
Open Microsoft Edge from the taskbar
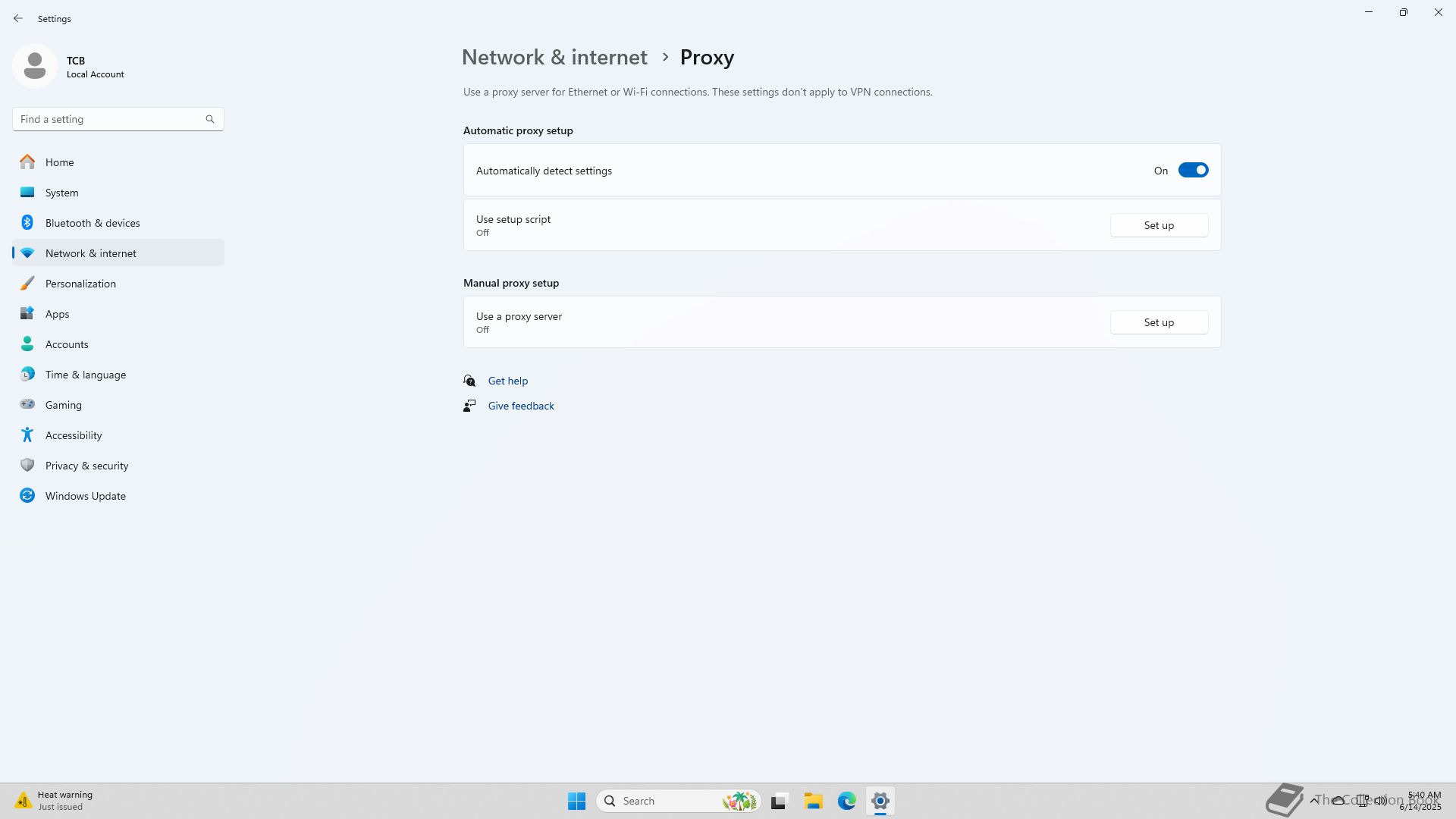[x=846, y=801]
